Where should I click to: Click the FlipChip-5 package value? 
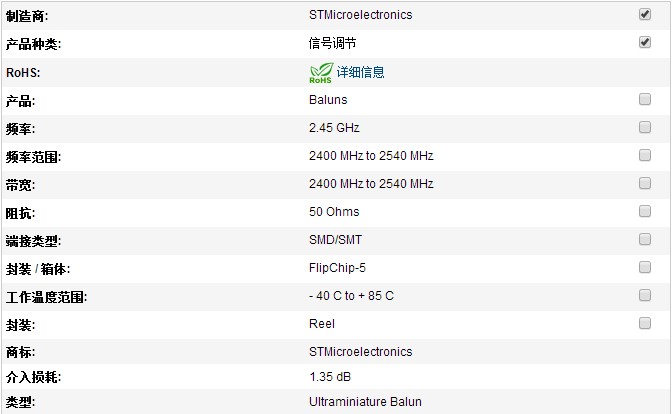pos(338,268)
